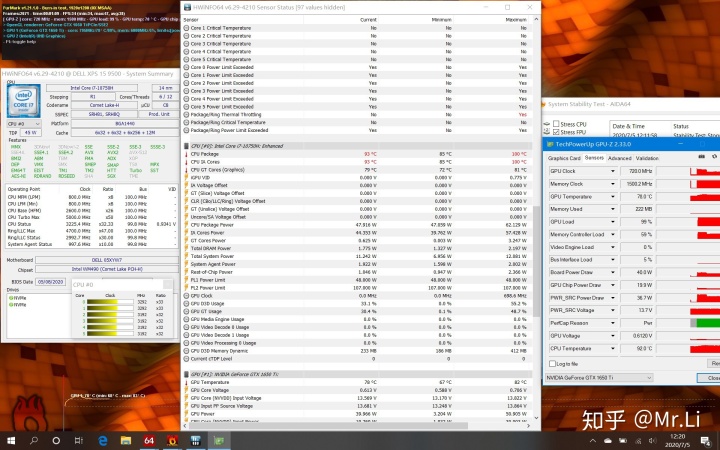The width and height of the screenshot is (720, 450).
Task: Launch Microsoft Edge from the taskbar
Action: [x=103, y=440]
